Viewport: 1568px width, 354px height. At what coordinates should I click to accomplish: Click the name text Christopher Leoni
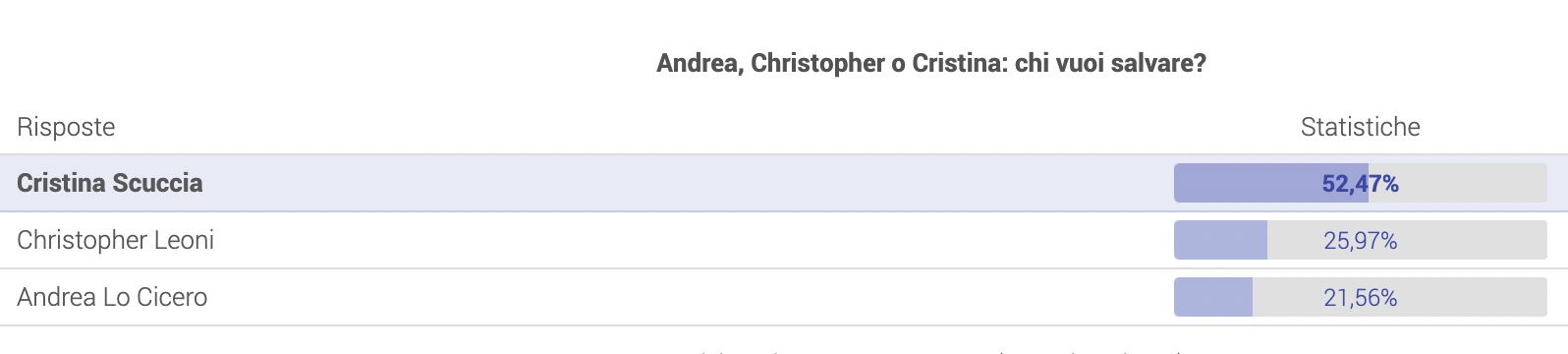point(116,241)
